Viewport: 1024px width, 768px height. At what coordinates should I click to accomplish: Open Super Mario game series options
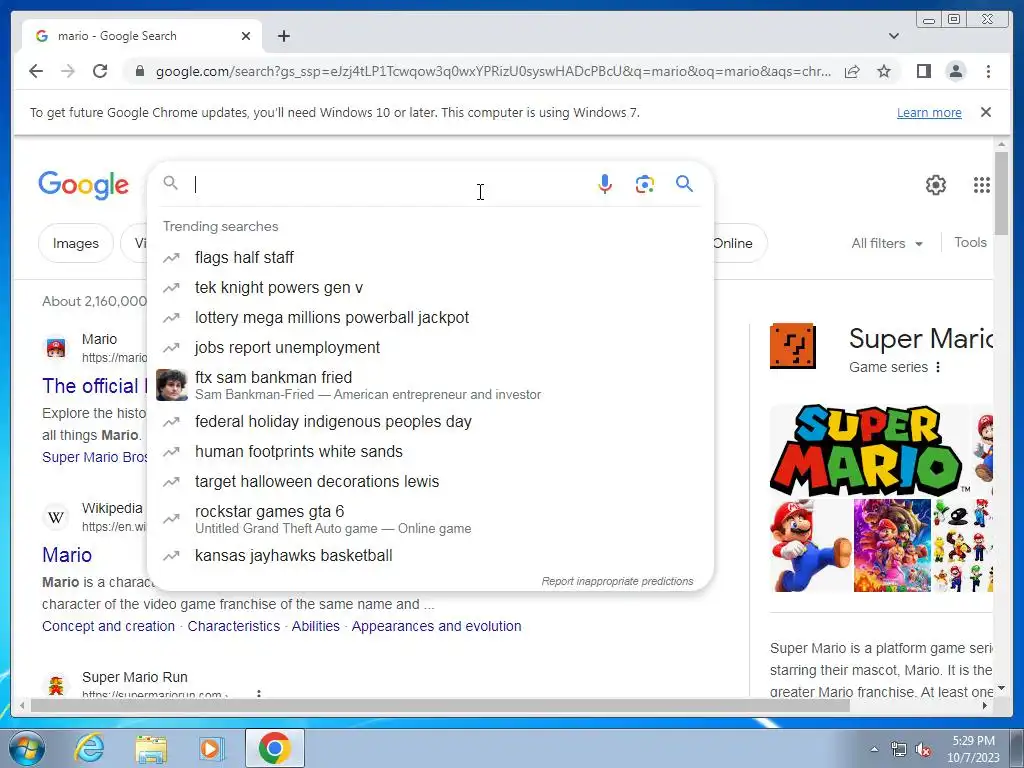[938, 367]
